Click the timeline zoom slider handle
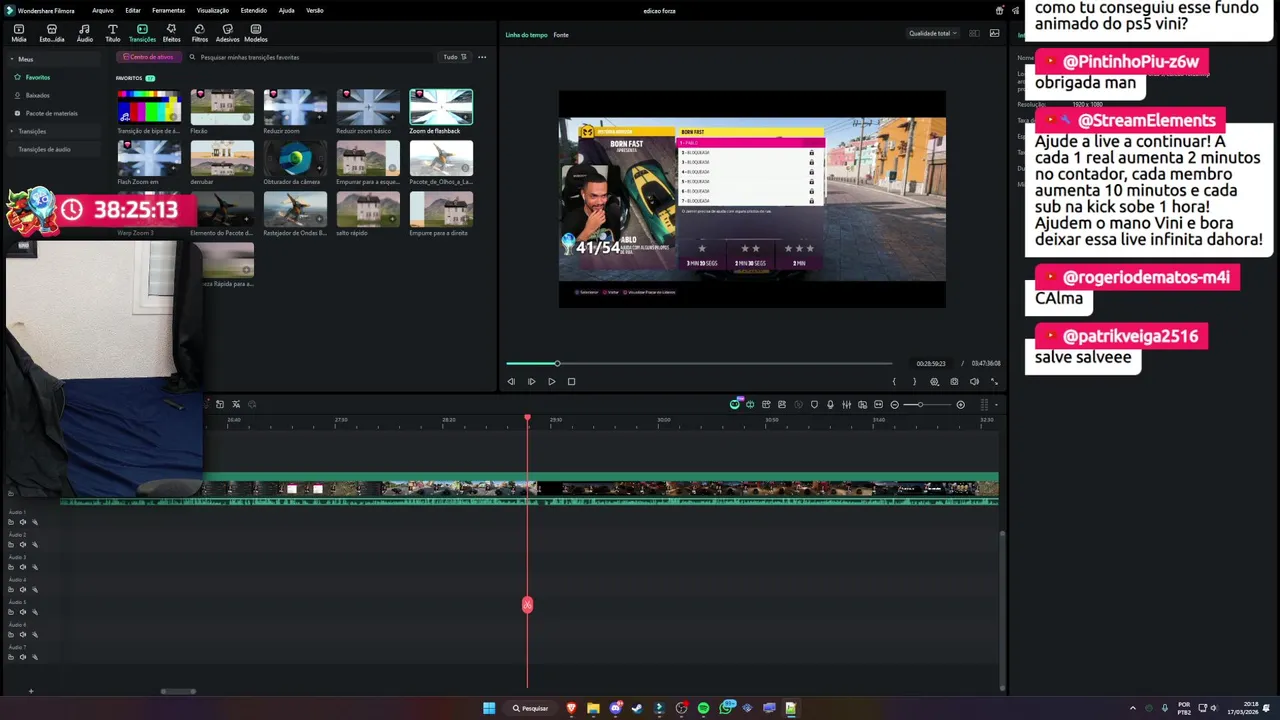This screenshot has height=720, width=1280. point(920,404)
